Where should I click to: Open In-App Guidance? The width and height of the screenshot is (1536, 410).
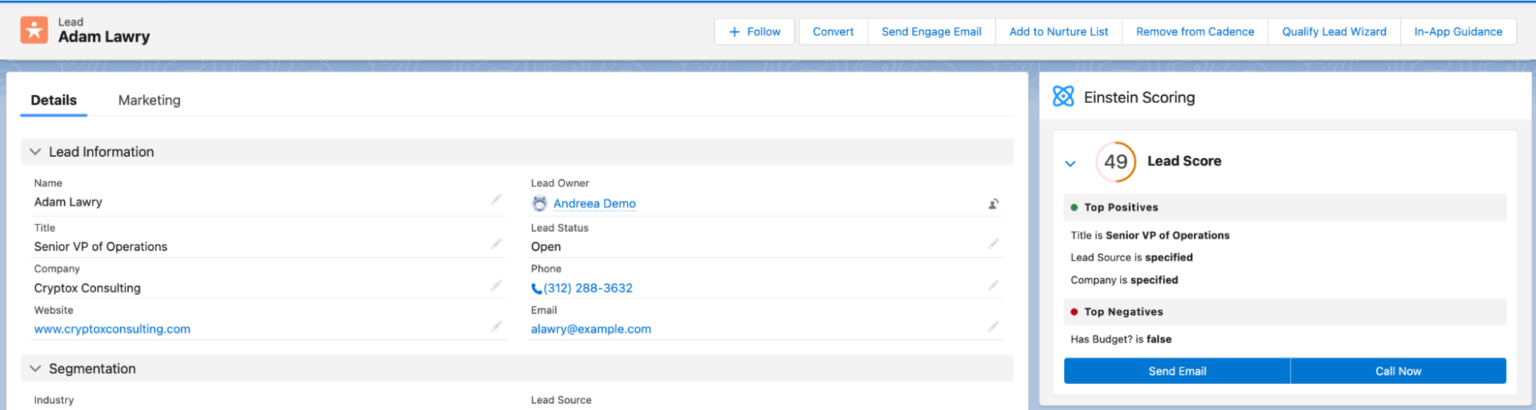click(x=1458, y=31)
